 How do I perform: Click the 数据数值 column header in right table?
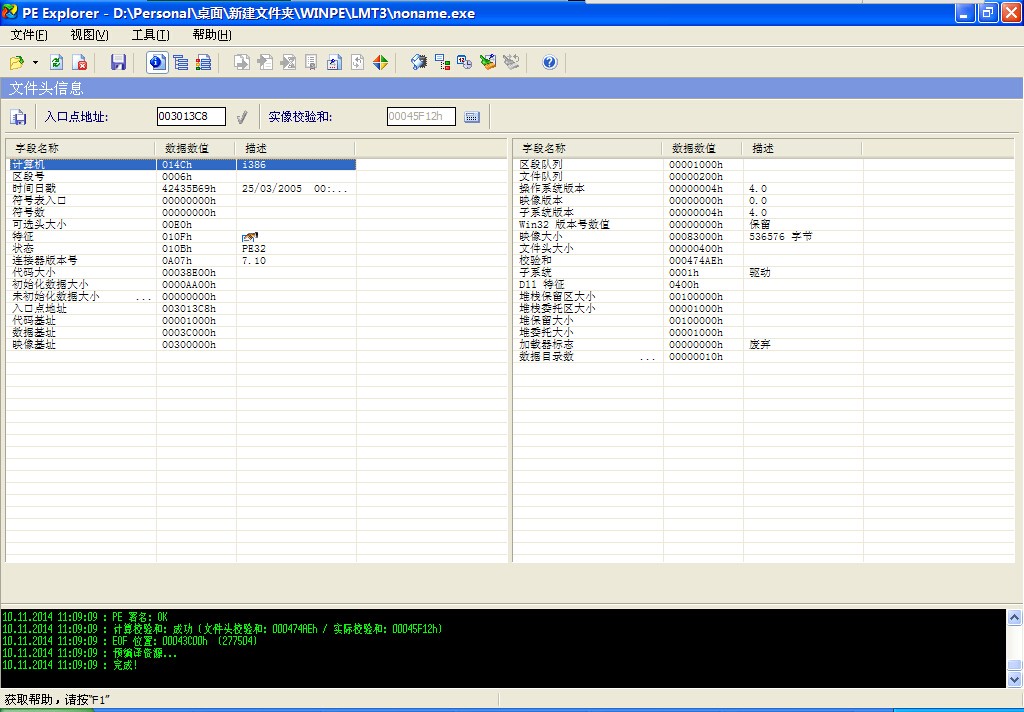tap(702, 148)
